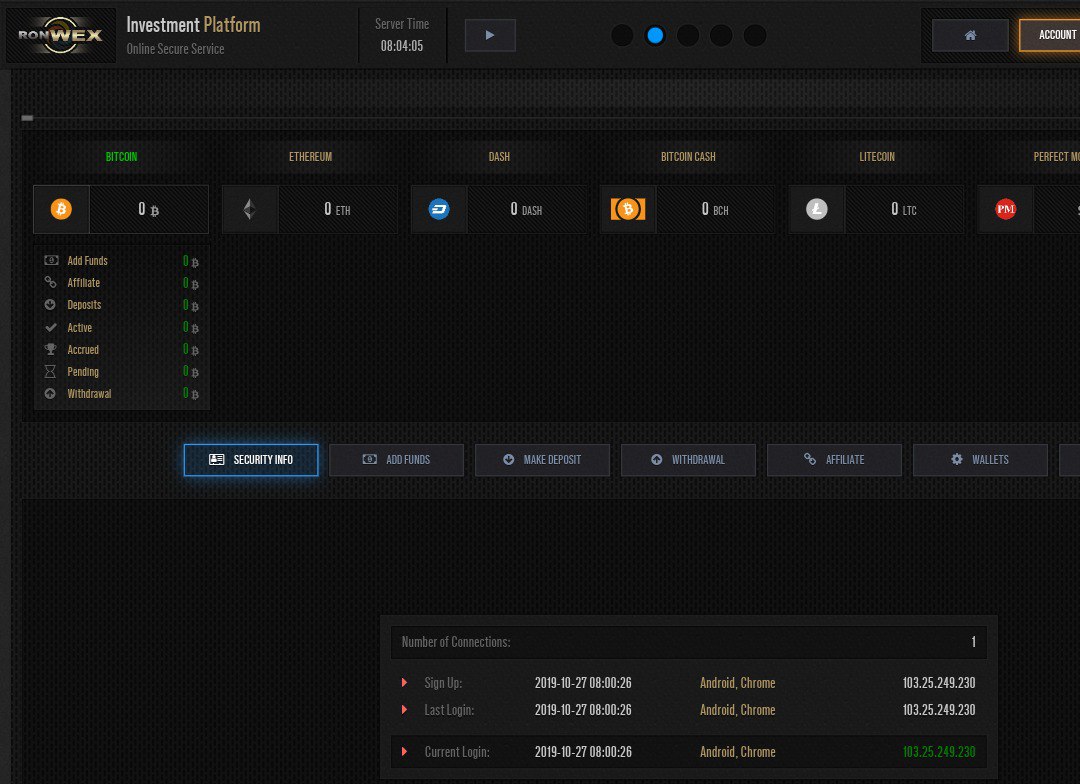The width and height of the screenshot is (1080, 784).
Task: Click the Deposits label in Bitcoin list
Action: (x=84, y=305)
